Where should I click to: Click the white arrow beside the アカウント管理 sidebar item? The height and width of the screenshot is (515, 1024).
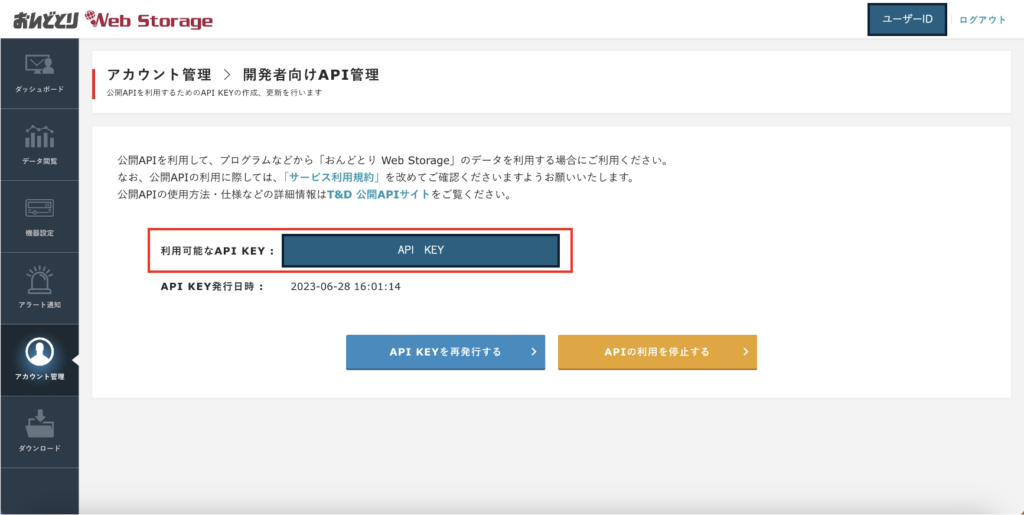click(75, 360)
